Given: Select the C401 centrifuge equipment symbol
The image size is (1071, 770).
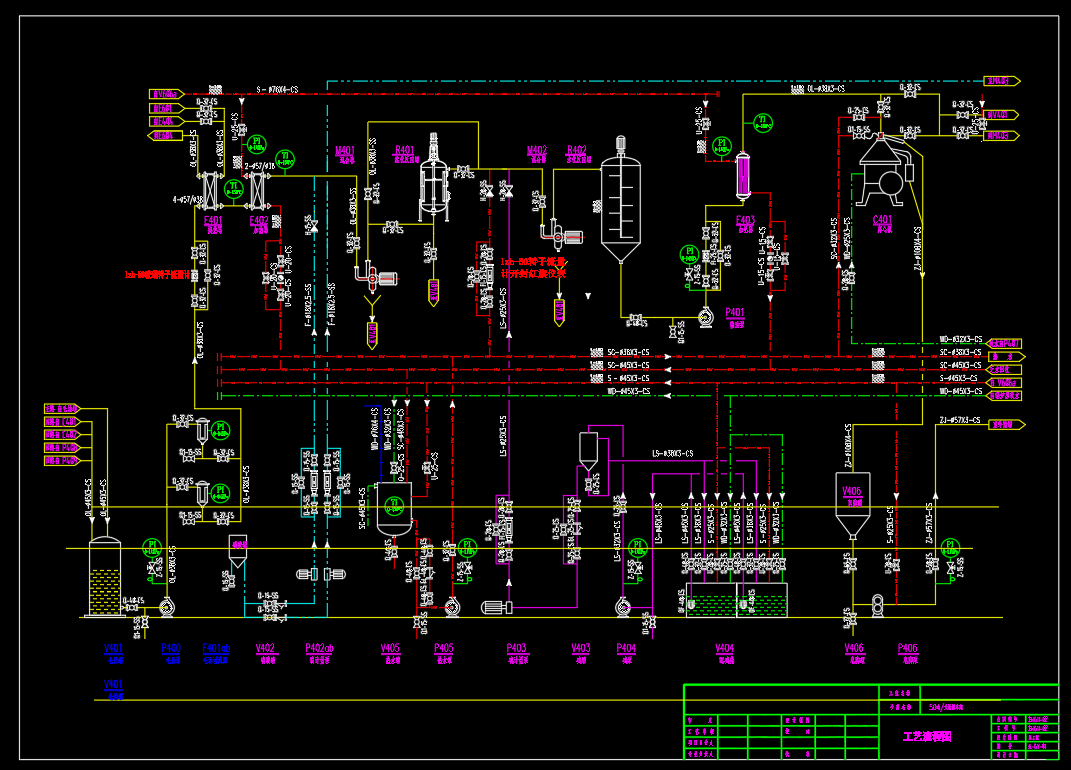Looking at the screenshot, I should 885,171.
